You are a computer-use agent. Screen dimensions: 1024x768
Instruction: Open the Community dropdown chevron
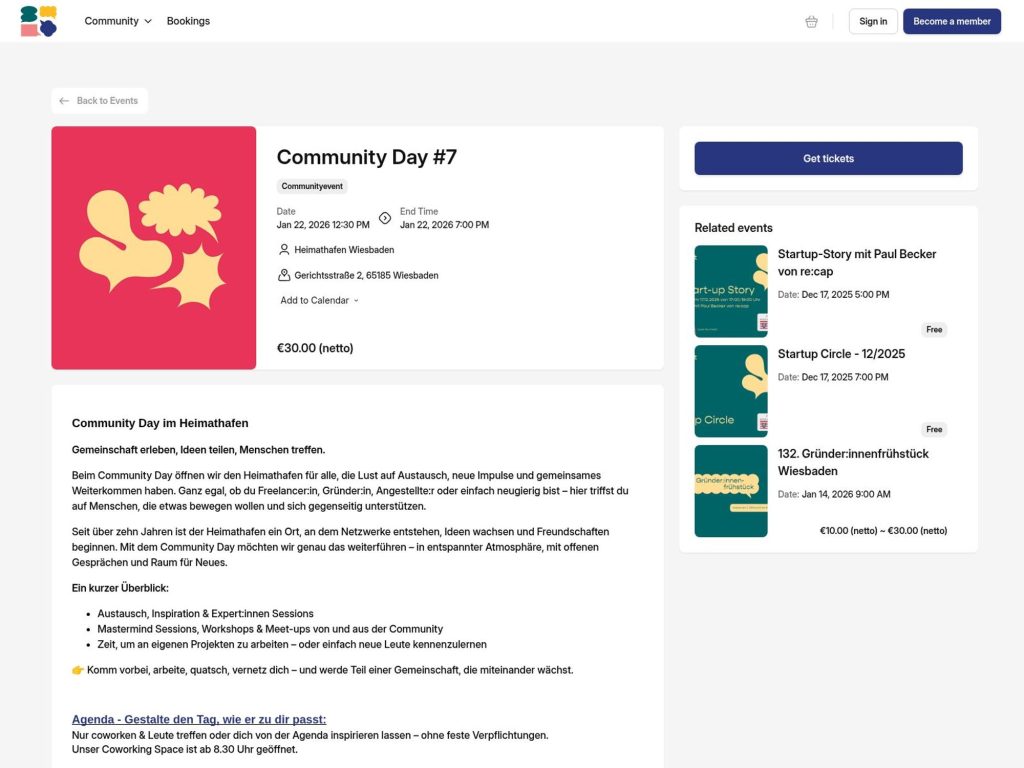[x=147, y=21]
